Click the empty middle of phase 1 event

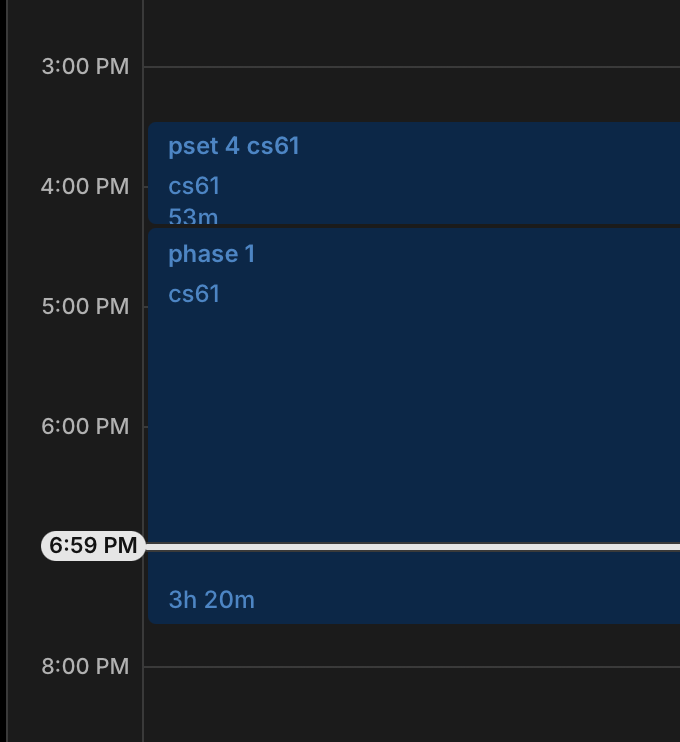[x=412, y=420]
